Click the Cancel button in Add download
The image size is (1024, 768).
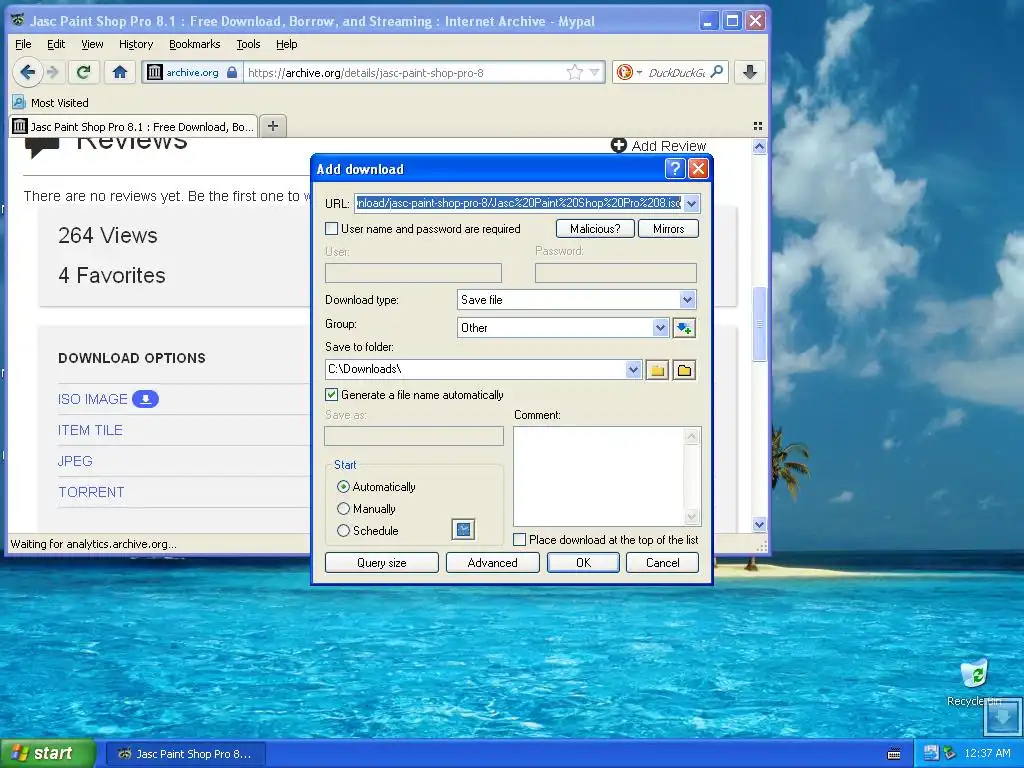pos(662,562)
